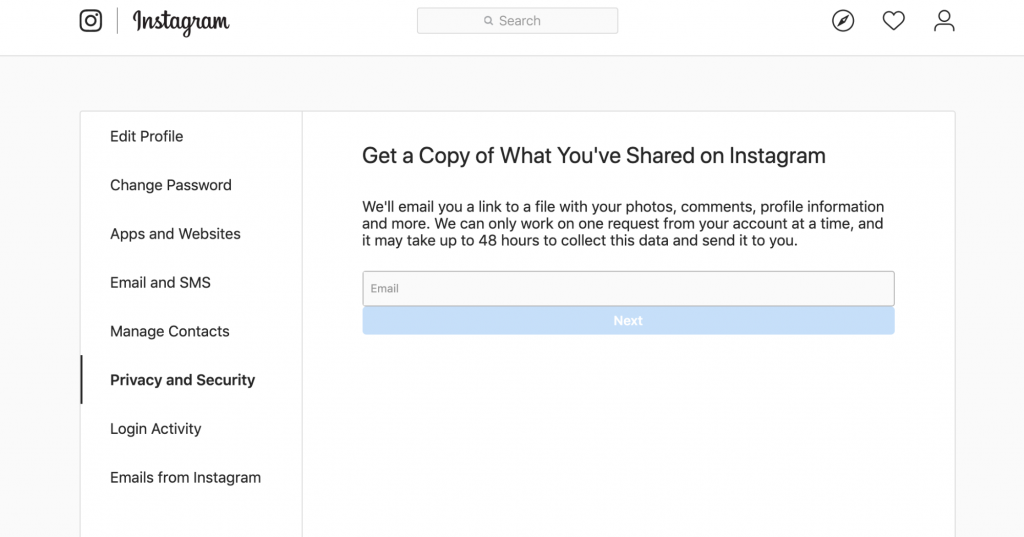
Task: Open Emails from Instagram section
Action: click(185, 478)
